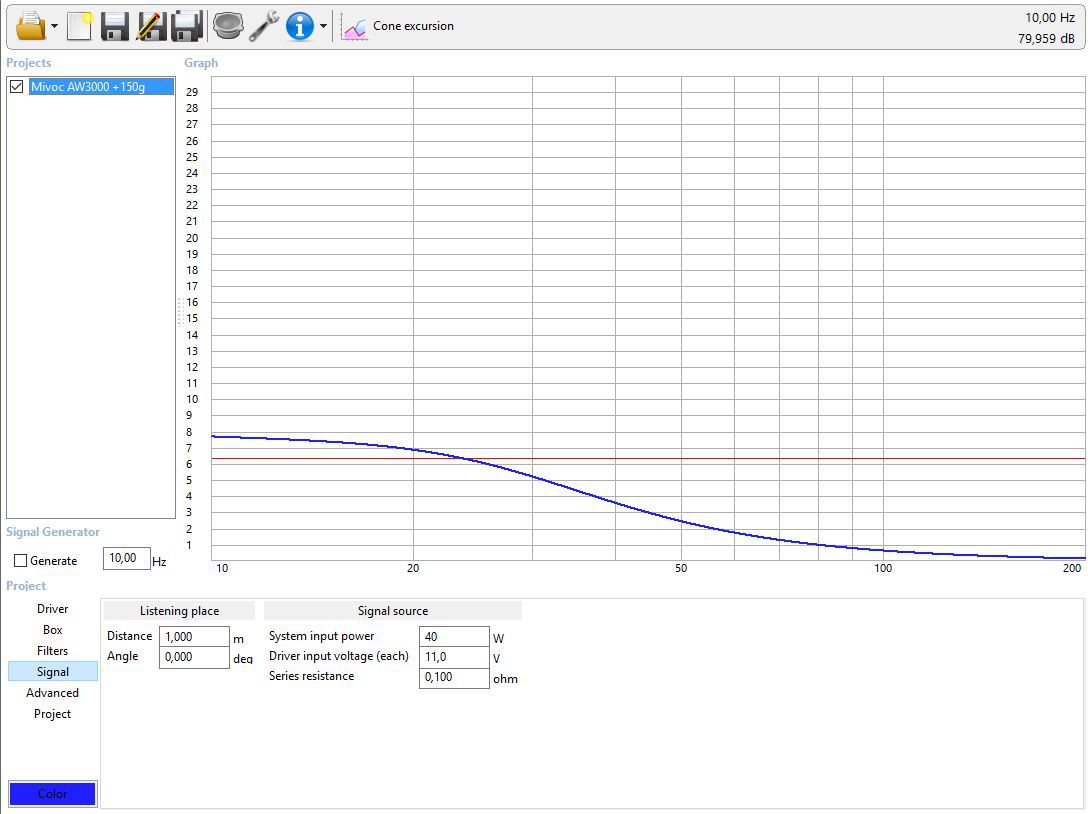This screenshot has width=1088, height=814.
Task: Switch to the Box tab
Action: pyautogui.click(x=53, y=629)
